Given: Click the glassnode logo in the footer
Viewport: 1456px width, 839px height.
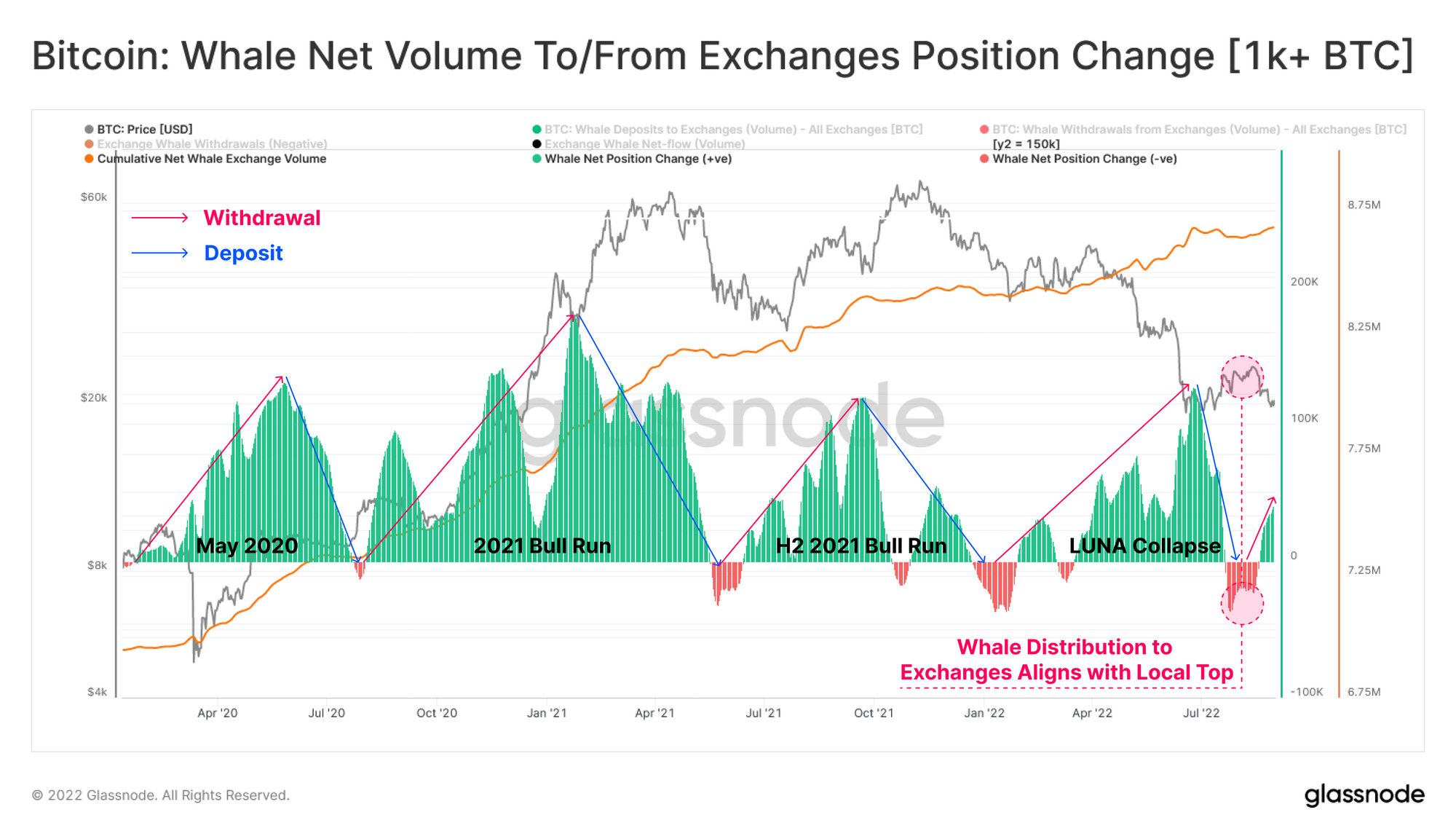Looking at the screenshot, I should pyautogui.click(x=1364, y=795).
